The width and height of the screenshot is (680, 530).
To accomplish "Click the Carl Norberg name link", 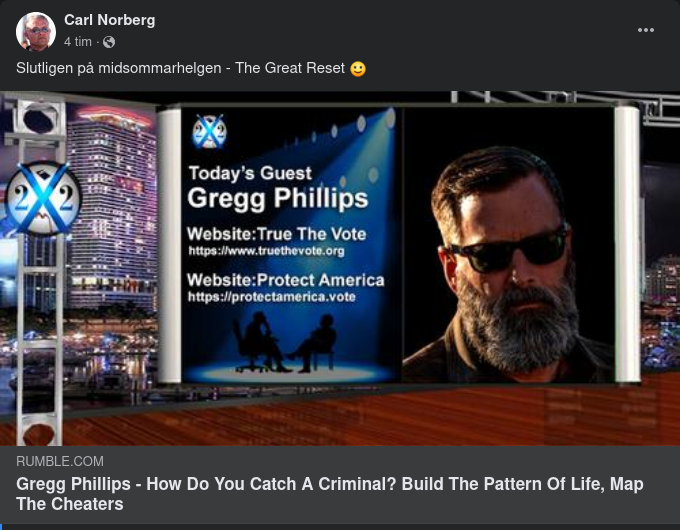I will [x=110, y=20].
